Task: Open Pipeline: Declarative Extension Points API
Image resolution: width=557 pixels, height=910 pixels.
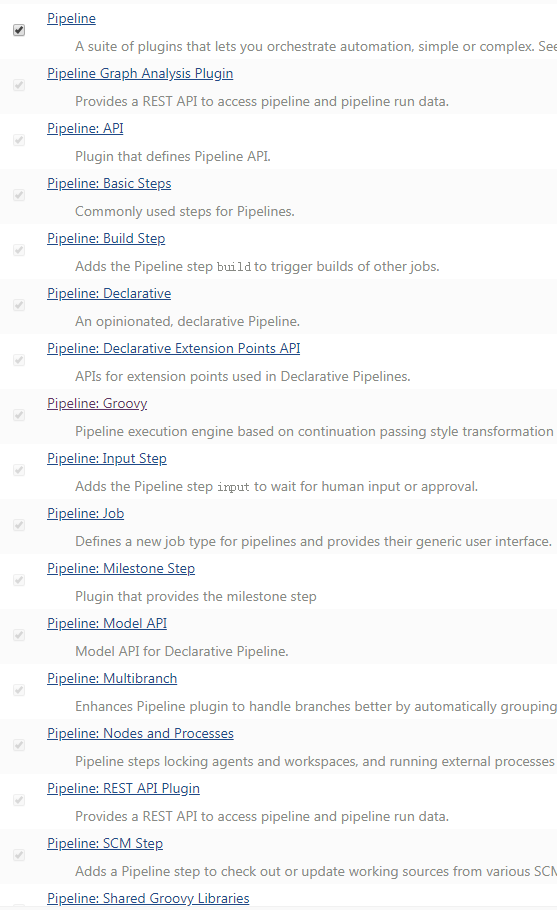Action: [173, 348]
